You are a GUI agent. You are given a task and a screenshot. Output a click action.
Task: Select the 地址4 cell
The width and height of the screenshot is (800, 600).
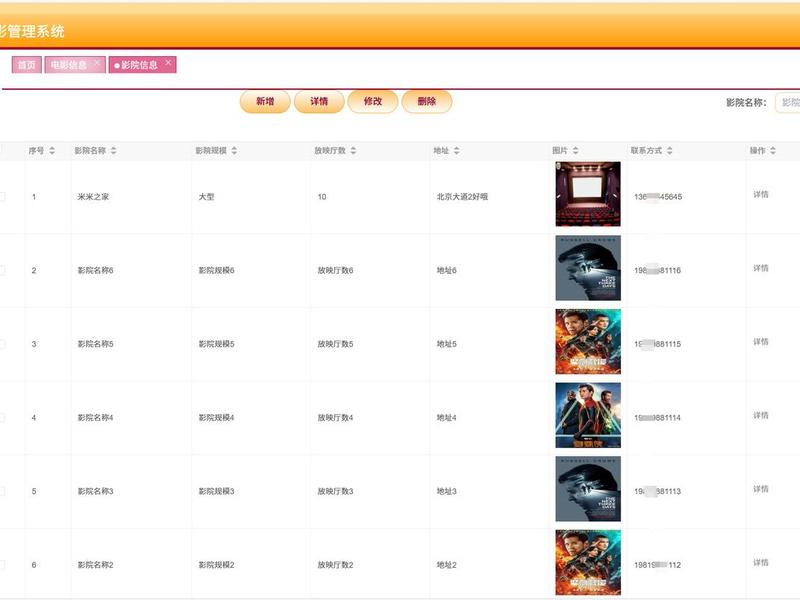446,417
